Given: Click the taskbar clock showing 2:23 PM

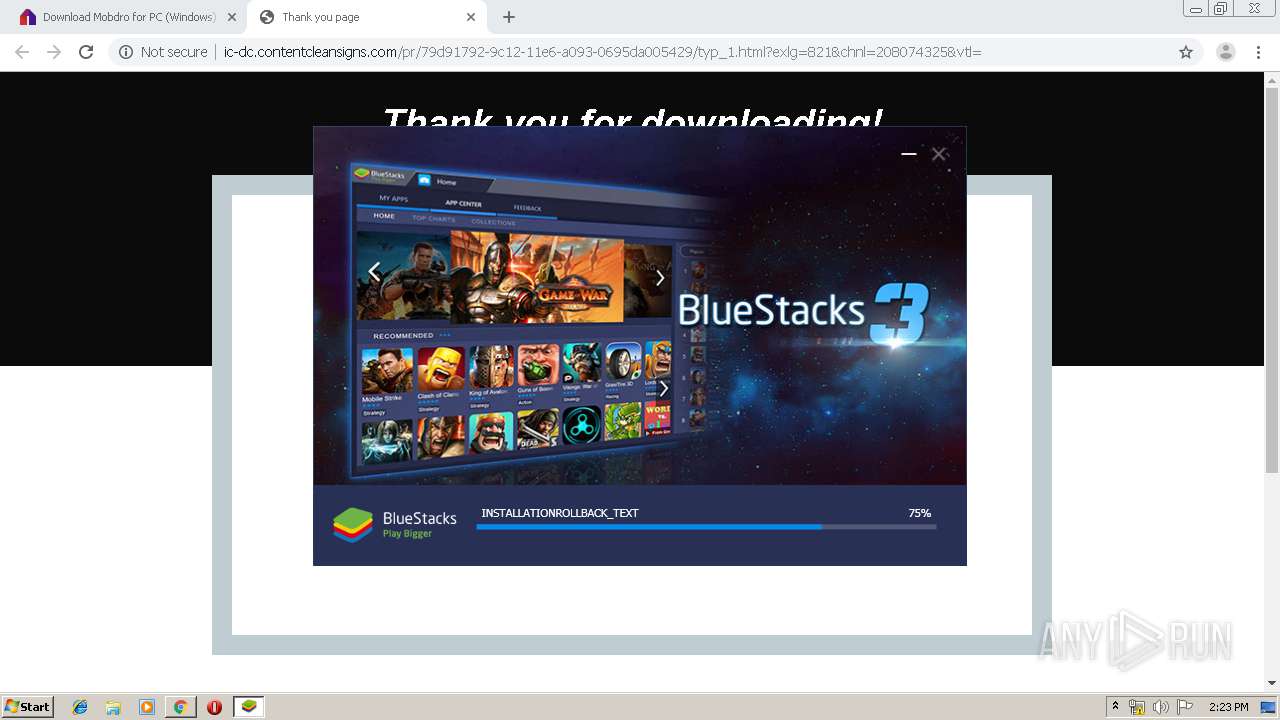Looking at the screenshot, I should point(1228,707).
